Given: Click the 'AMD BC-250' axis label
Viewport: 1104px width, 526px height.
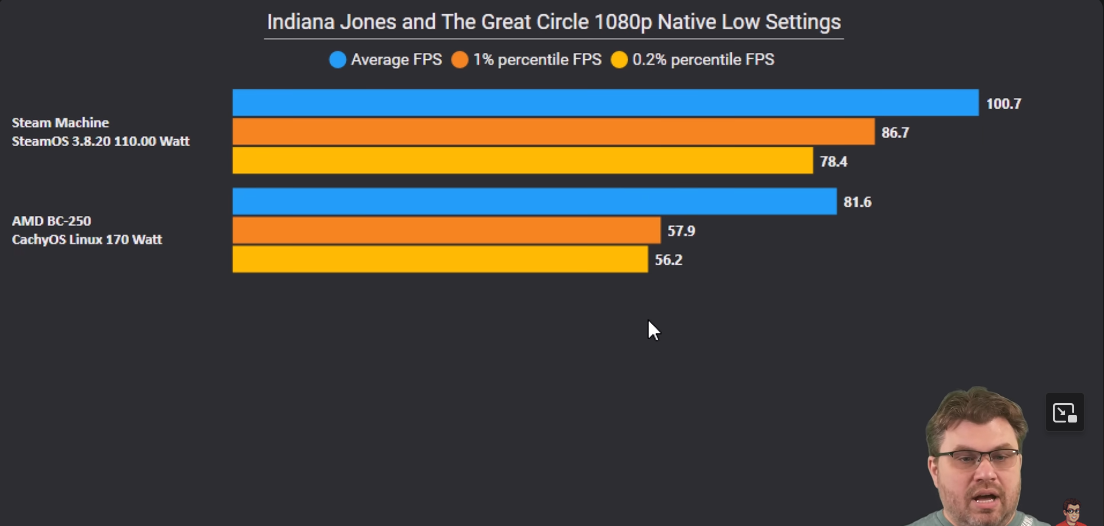Looking at the screenshot, I should 51,221.
